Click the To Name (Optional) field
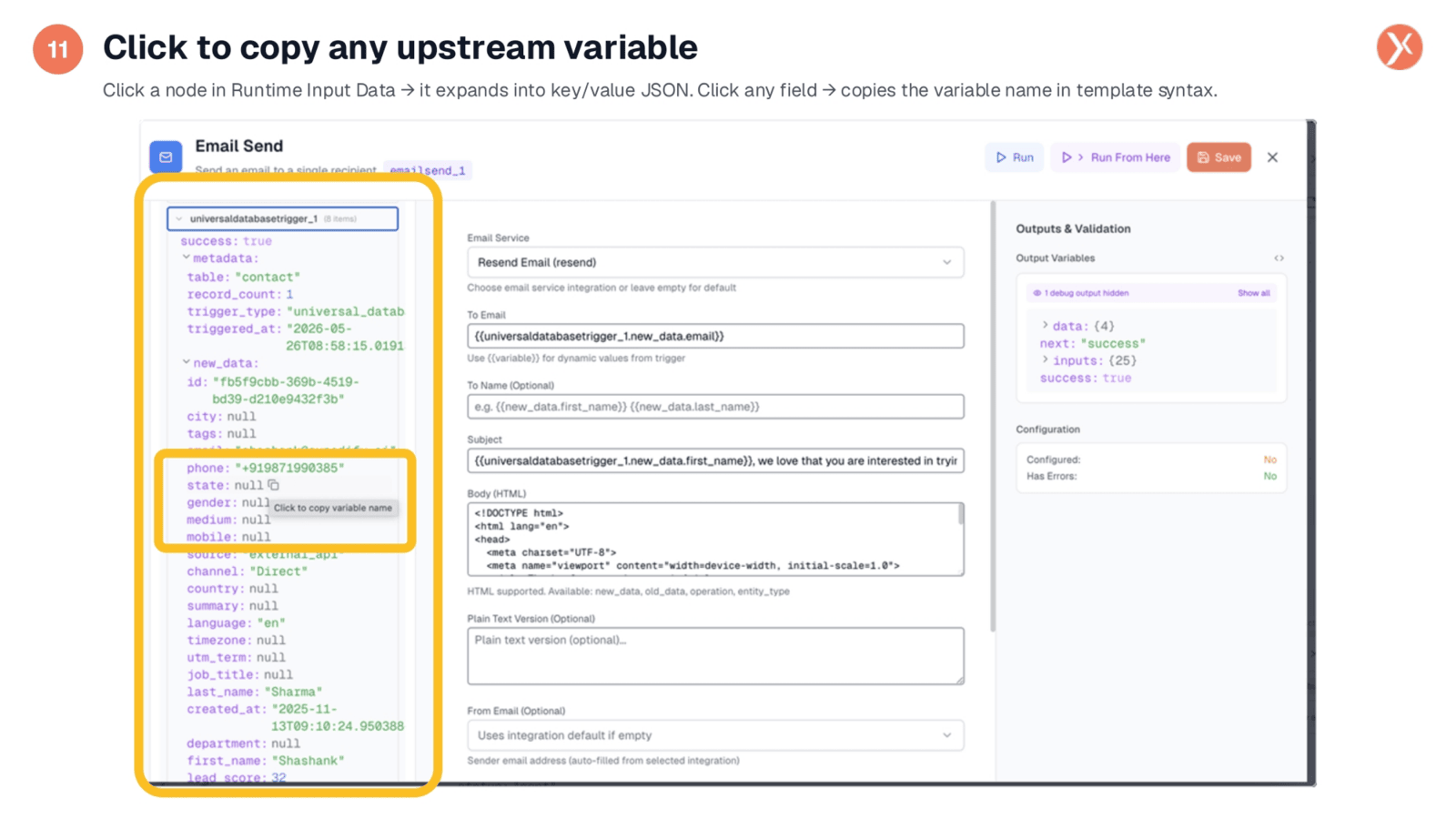 (715, 407)
